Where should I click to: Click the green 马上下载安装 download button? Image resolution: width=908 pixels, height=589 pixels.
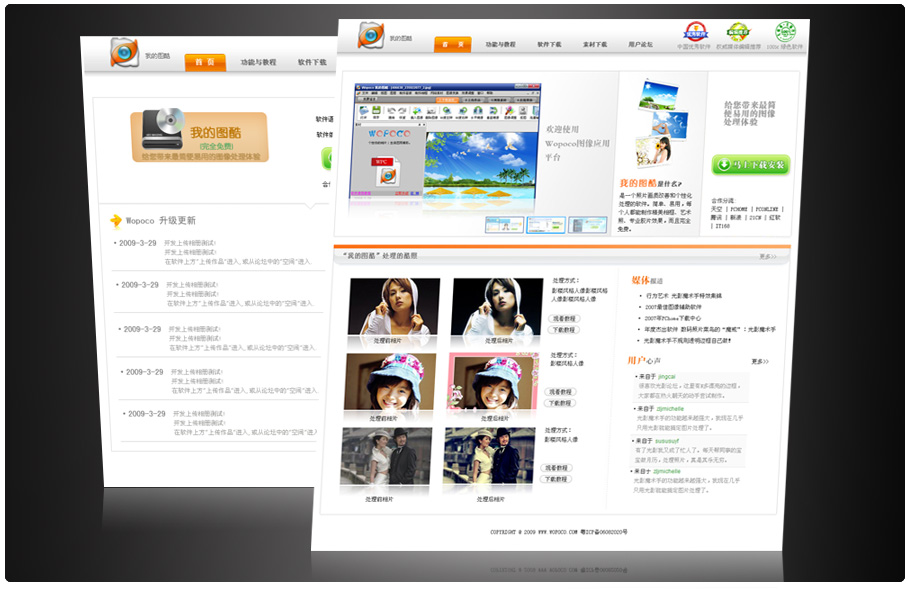[750, 165]
